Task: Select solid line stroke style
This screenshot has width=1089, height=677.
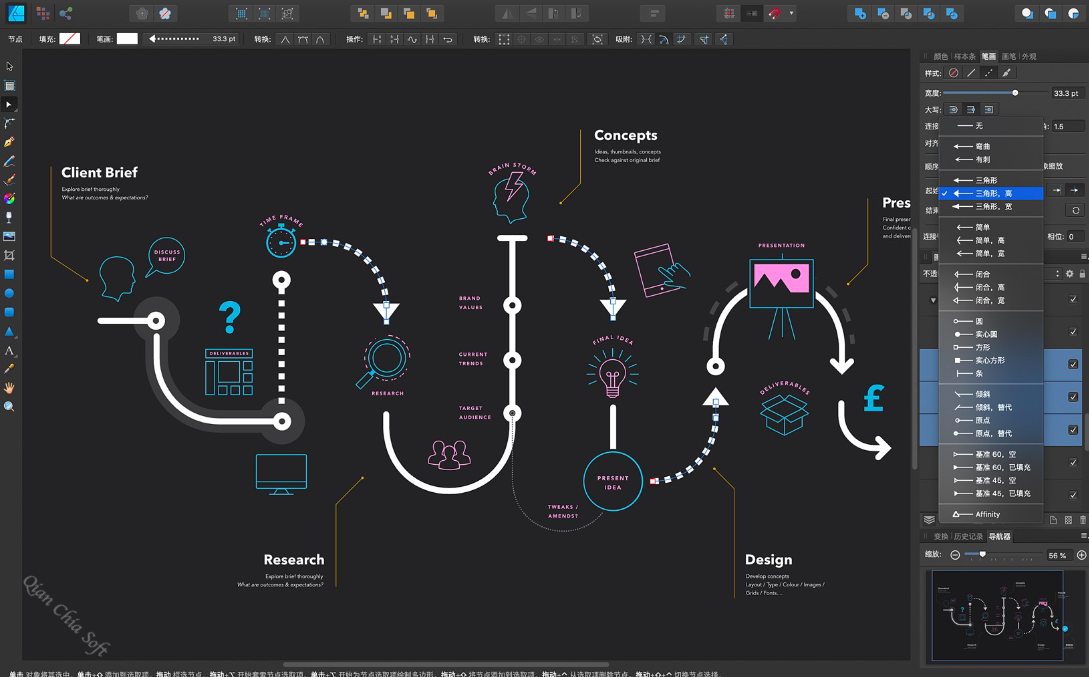Action: click(x=971, y=73)
